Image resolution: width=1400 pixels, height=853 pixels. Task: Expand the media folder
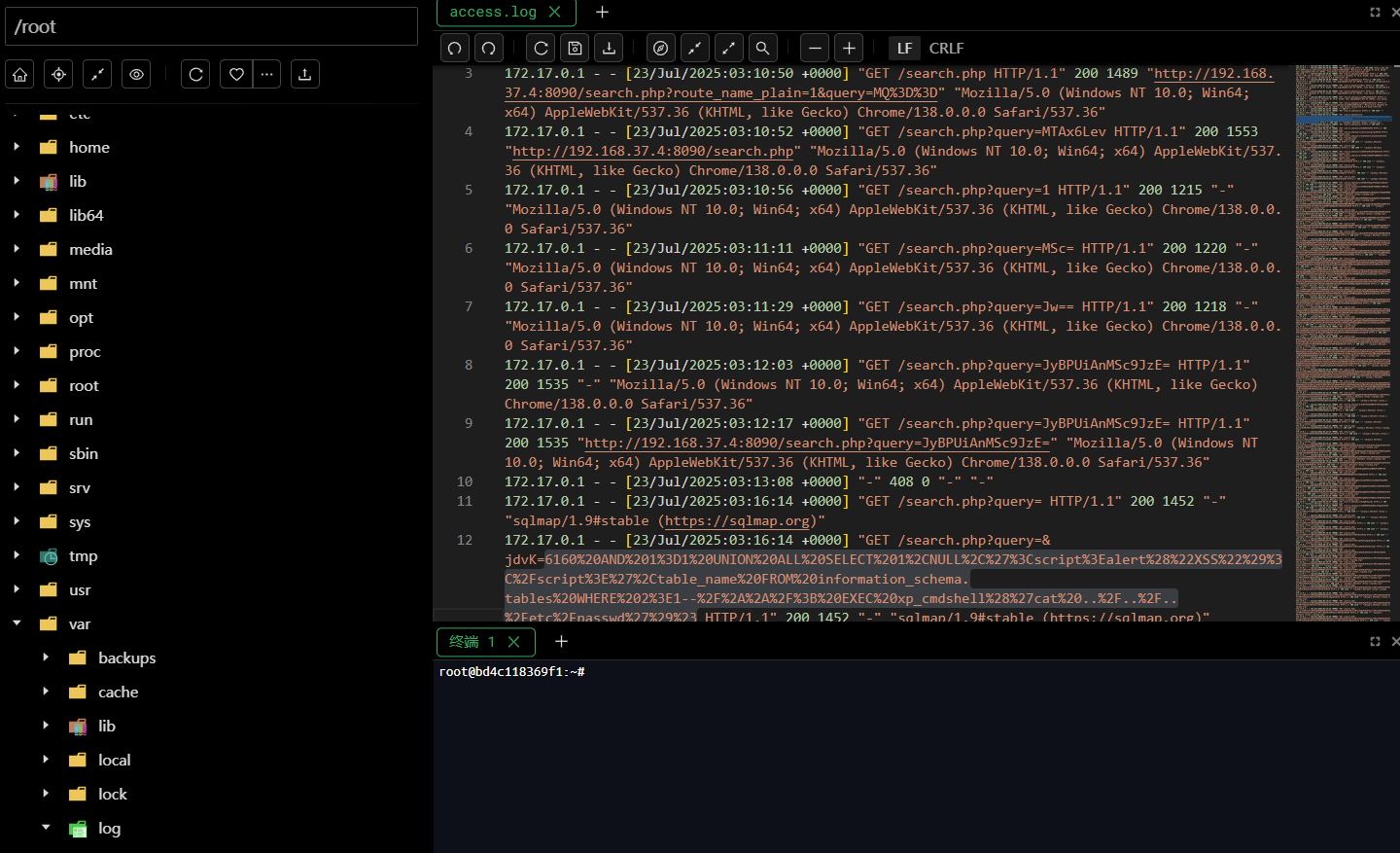click(x=17, y=249)
